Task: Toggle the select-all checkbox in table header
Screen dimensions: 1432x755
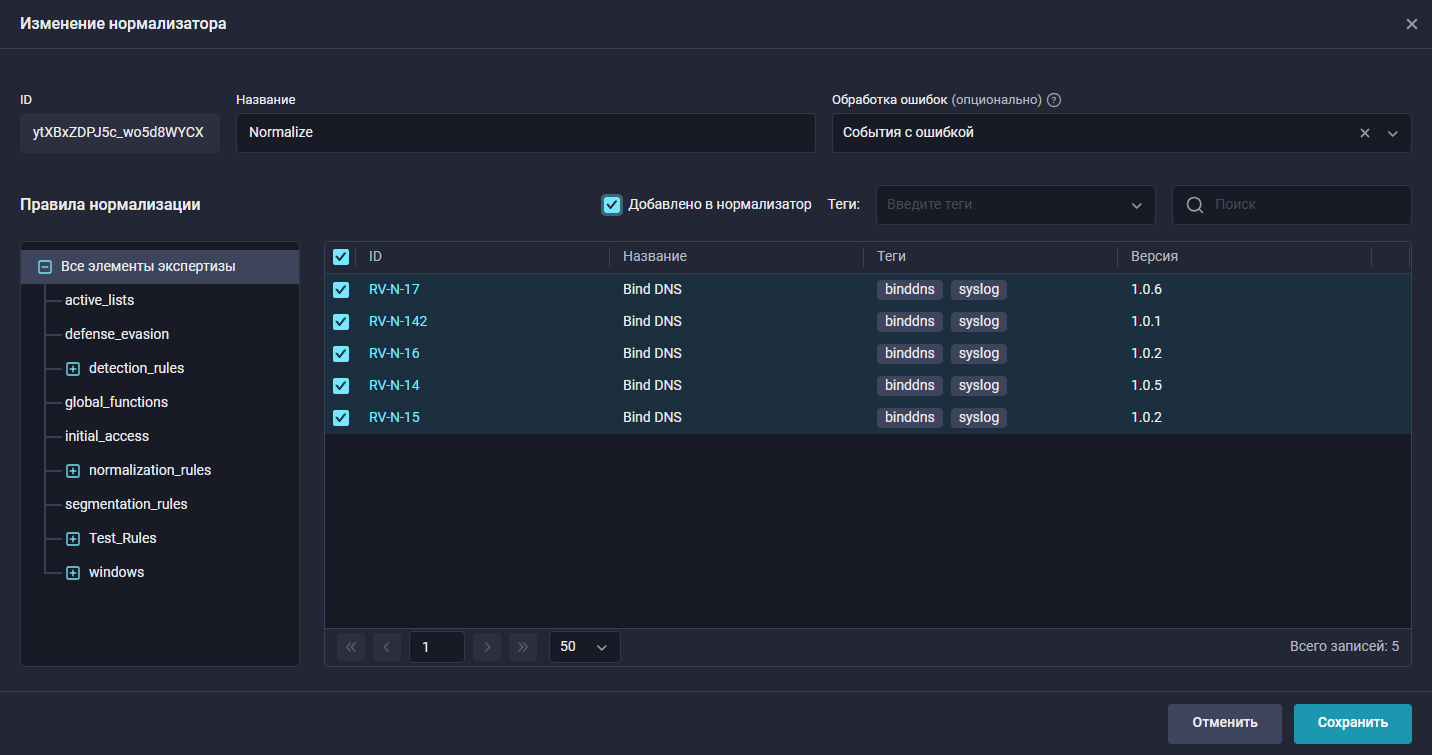Action: tap(341, 257)
